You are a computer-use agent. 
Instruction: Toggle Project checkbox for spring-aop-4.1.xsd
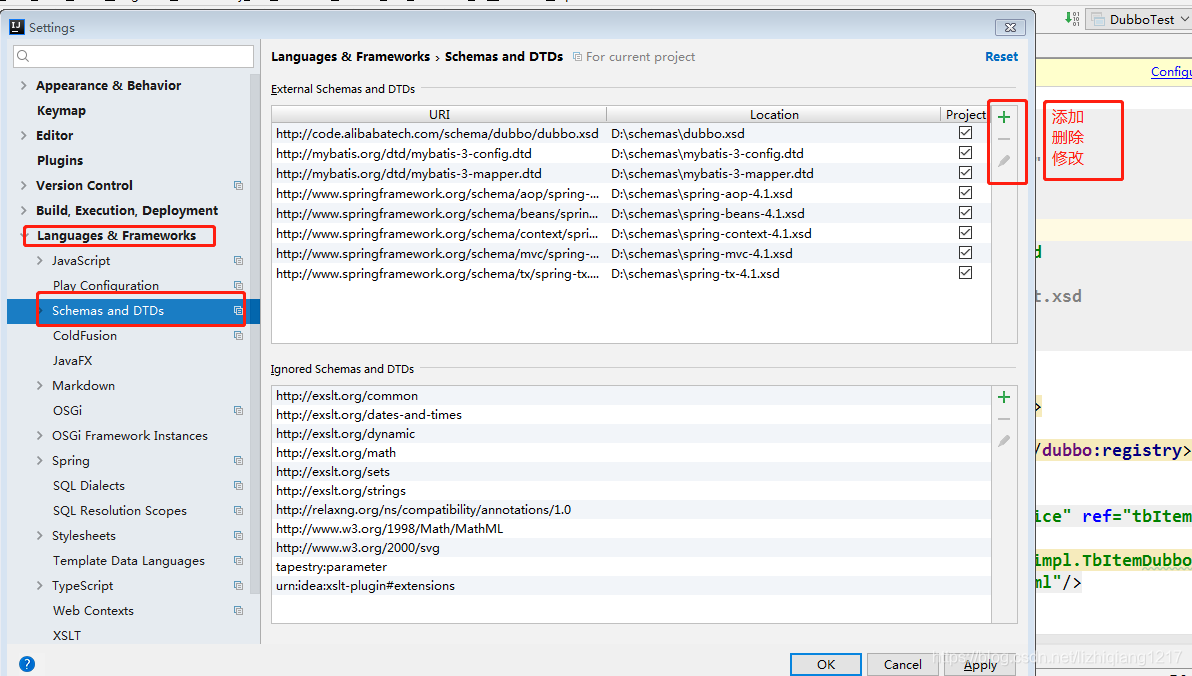pos(965,193)
